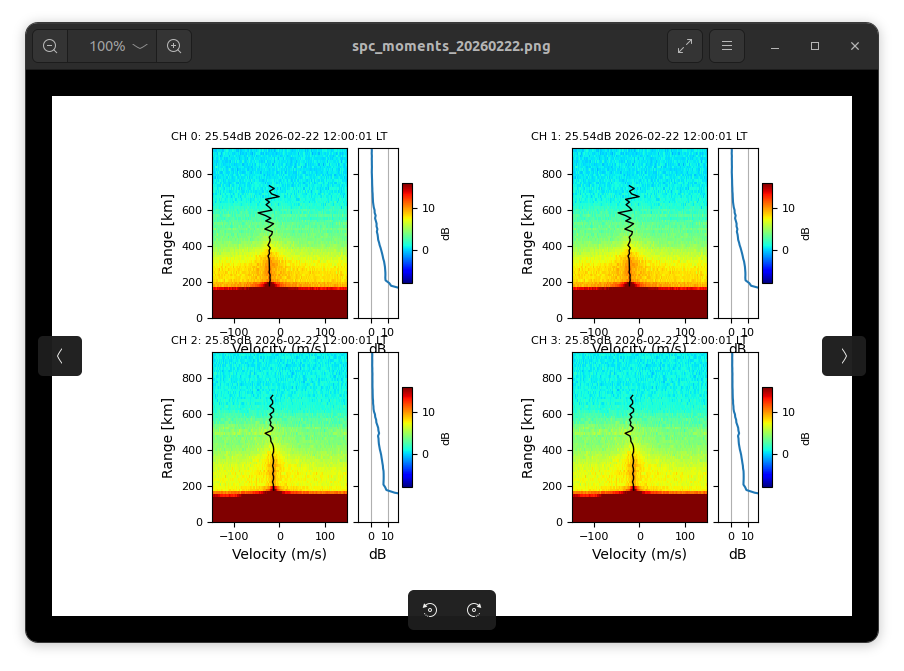Click the CH 0 spectrum heatmap
Viewport: 904px width, 671px height.
click(x=280, y=233)
